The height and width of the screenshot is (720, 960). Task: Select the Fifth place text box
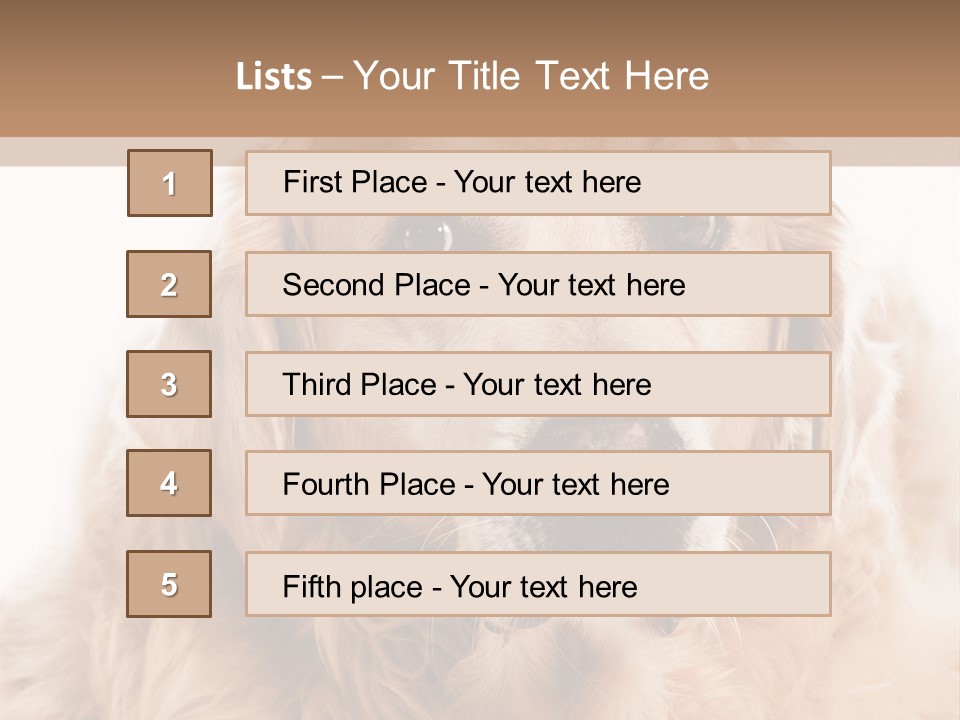[538, 585]
